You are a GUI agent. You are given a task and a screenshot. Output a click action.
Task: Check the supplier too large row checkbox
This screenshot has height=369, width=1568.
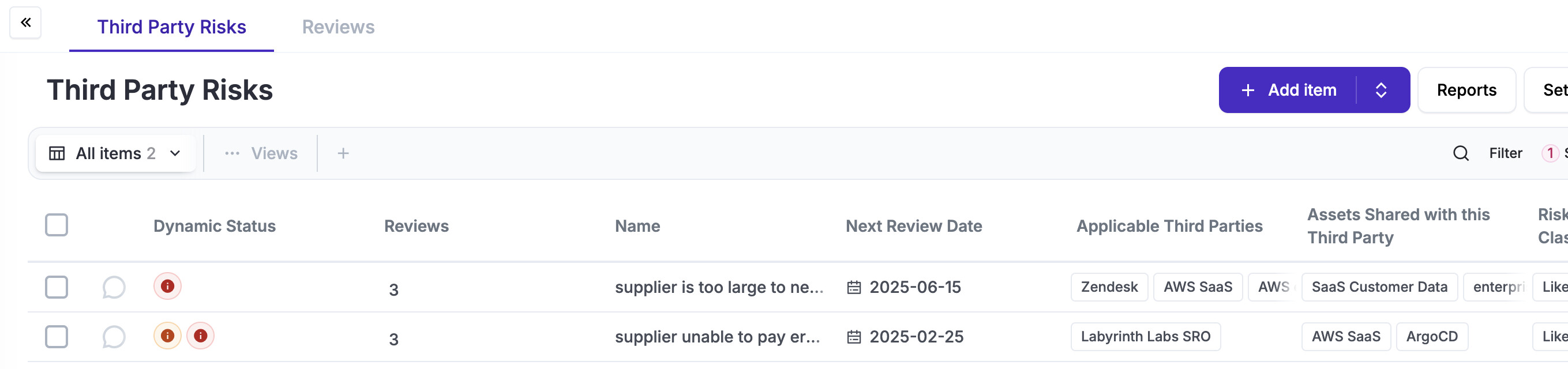pyautogui.click(x=57, y=287)
